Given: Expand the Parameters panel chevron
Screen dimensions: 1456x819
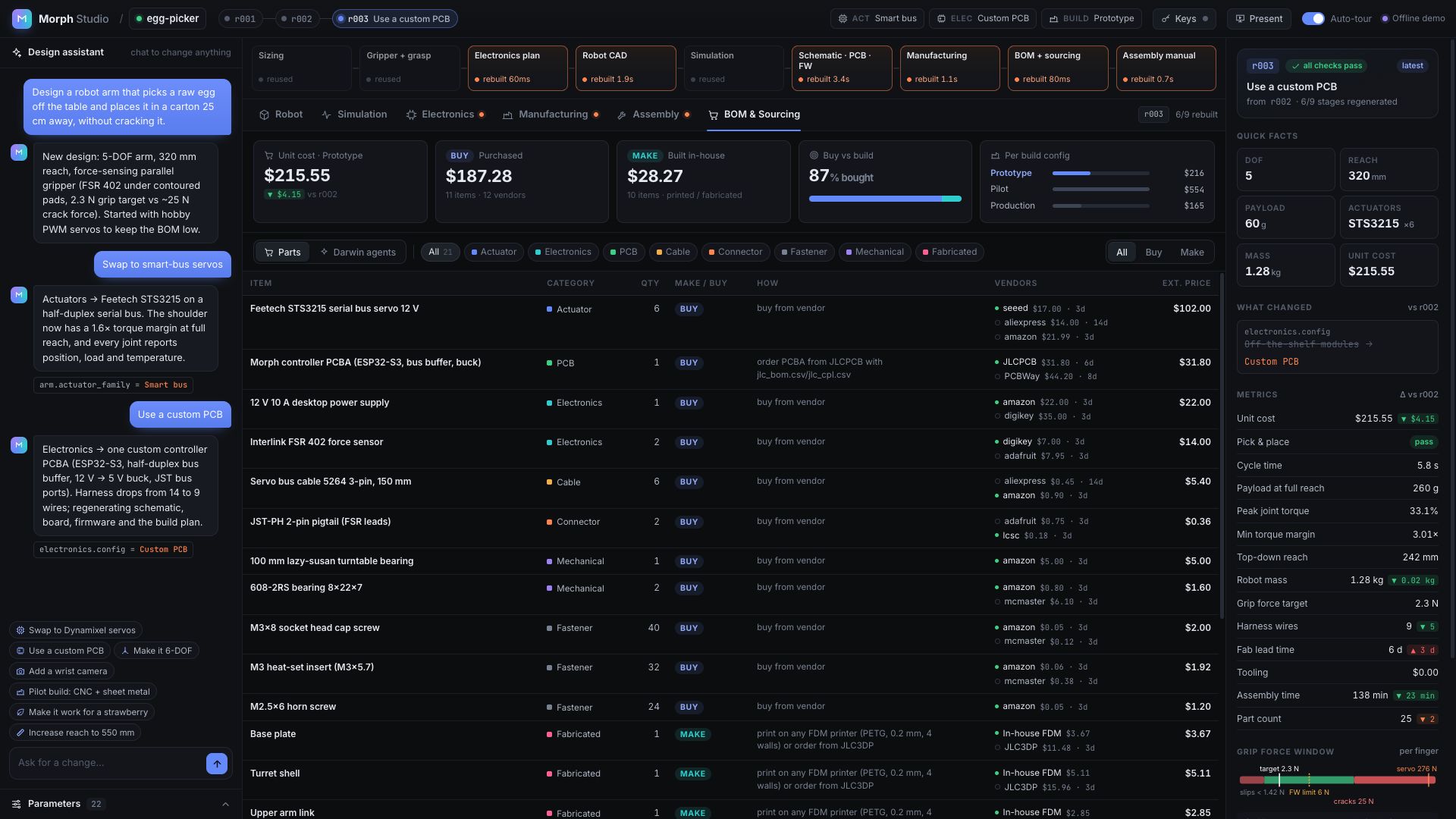Looking at the screenshot, I should click(225, 804).
